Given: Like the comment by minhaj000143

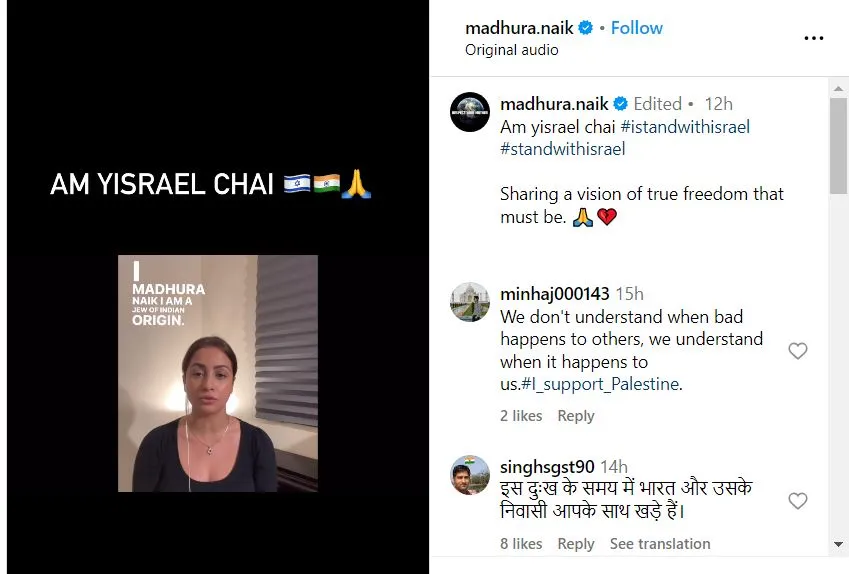Looking at the screenshot, I should [x=798, y=351].
